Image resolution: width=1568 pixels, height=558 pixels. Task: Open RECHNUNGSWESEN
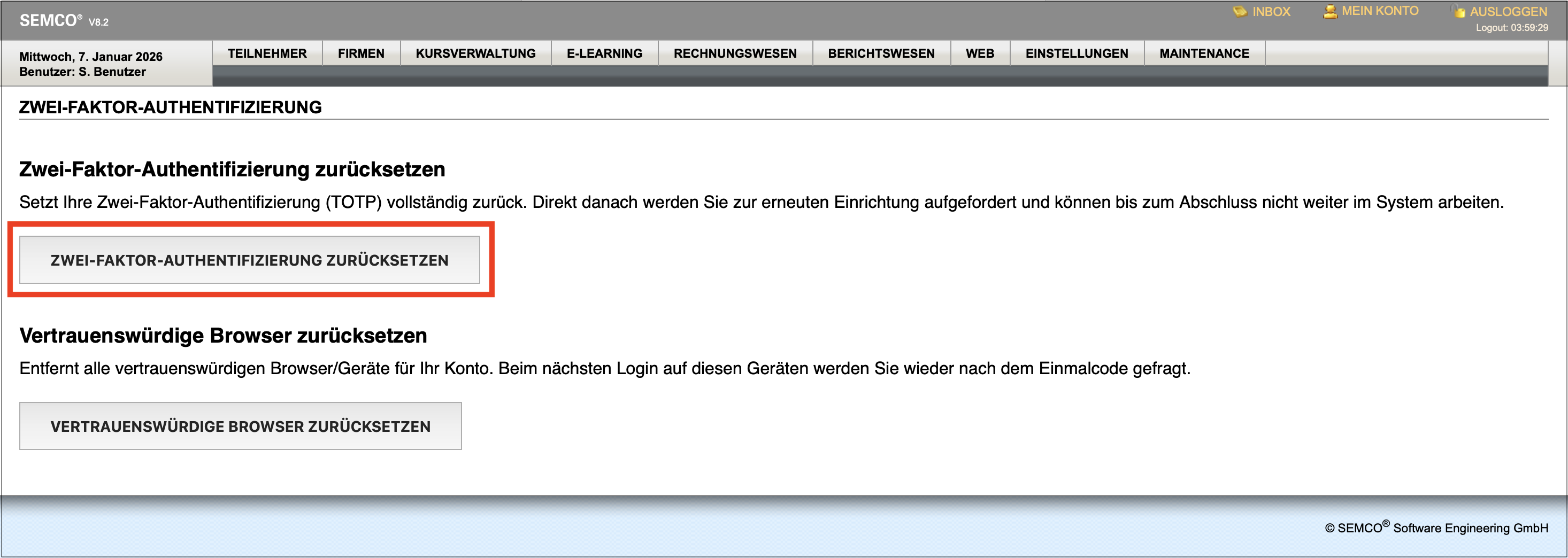[735, 53]
